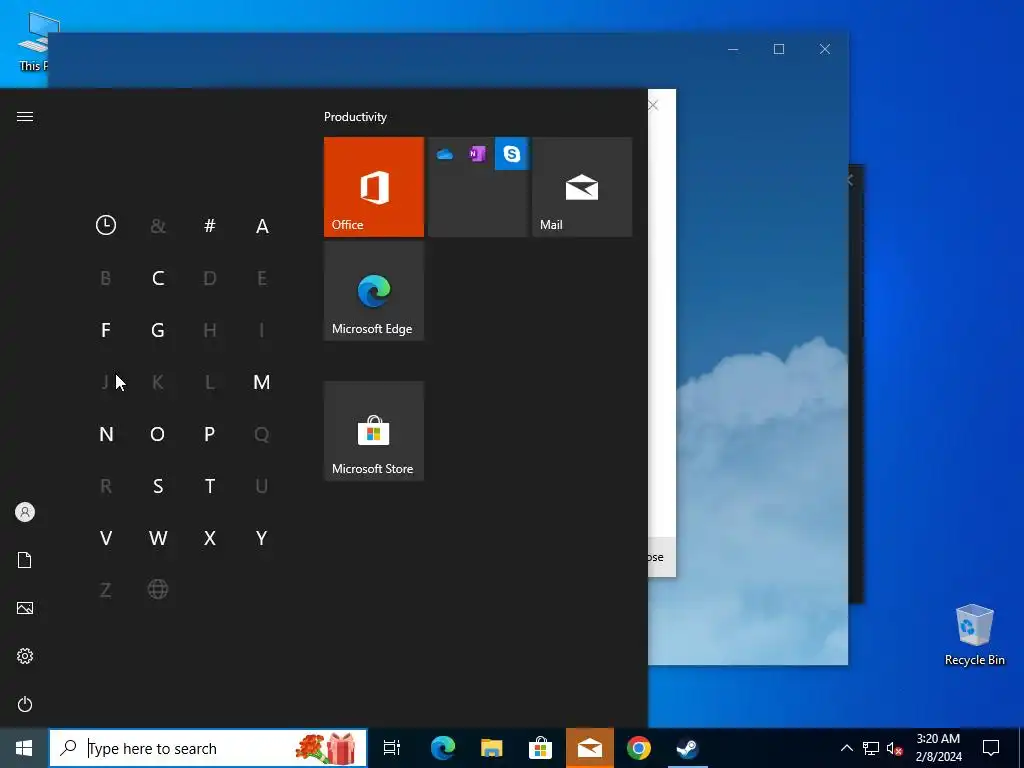Open the muted volume icon

[x=894, y=748]
